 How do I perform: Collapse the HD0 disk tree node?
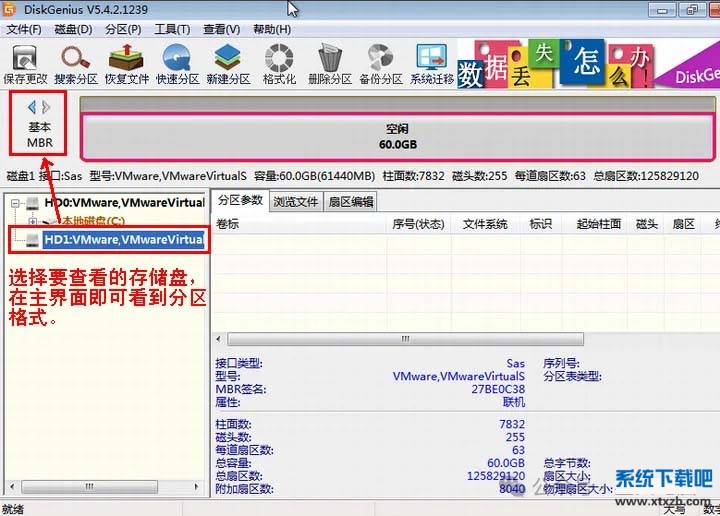tap(18, 204)
